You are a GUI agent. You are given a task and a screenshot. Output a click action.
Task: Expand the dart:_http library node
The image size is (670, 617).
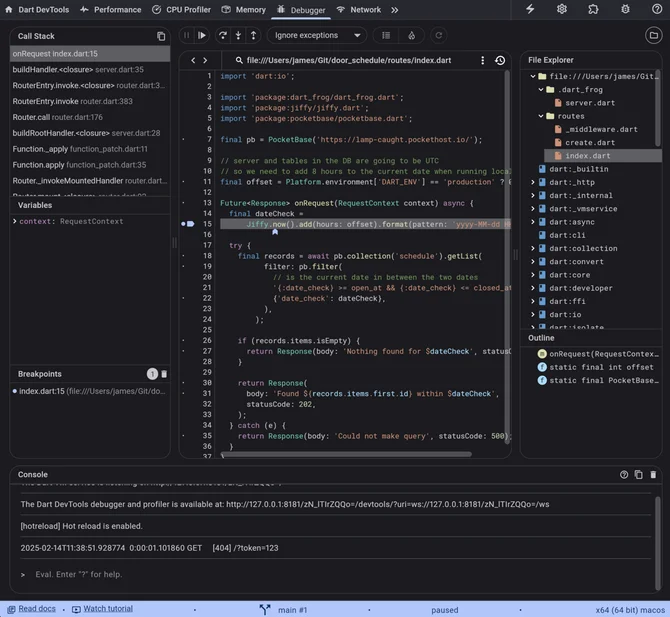[533, 182]
